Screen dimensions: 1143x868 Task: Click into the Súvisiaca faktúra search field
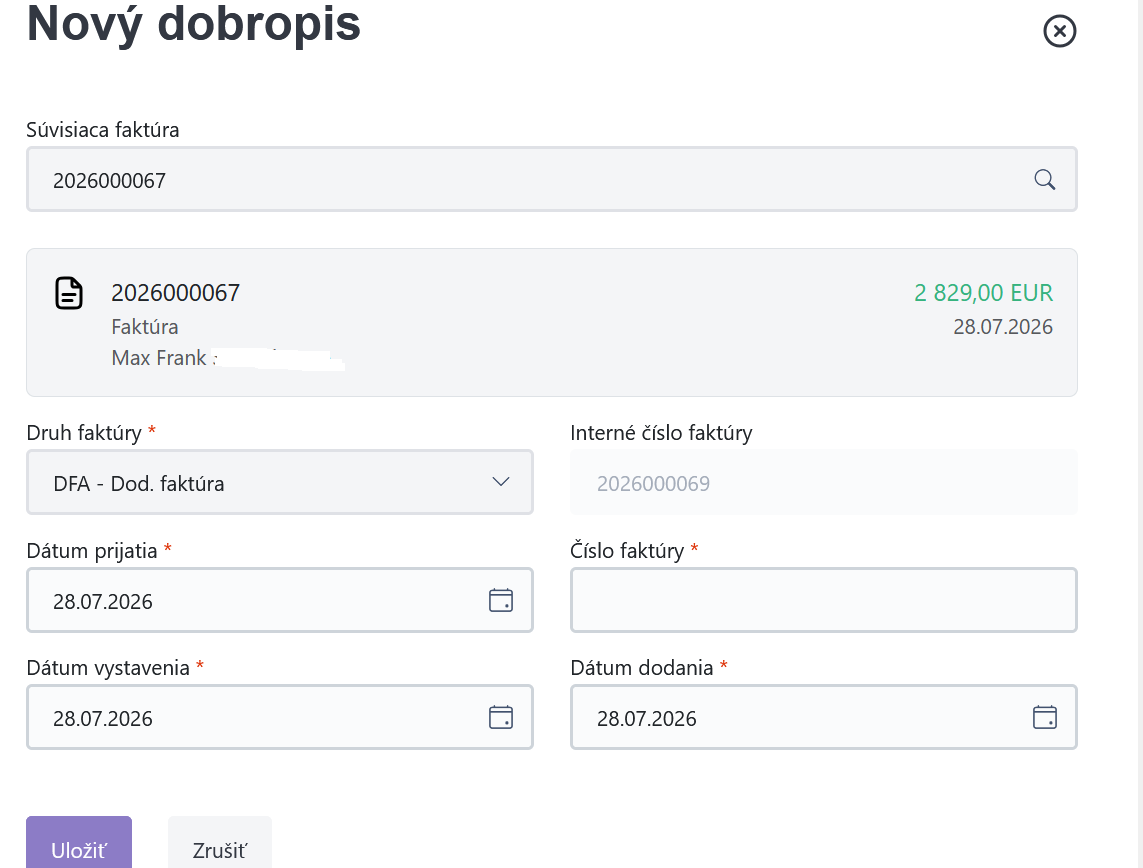tap(552, 179)
